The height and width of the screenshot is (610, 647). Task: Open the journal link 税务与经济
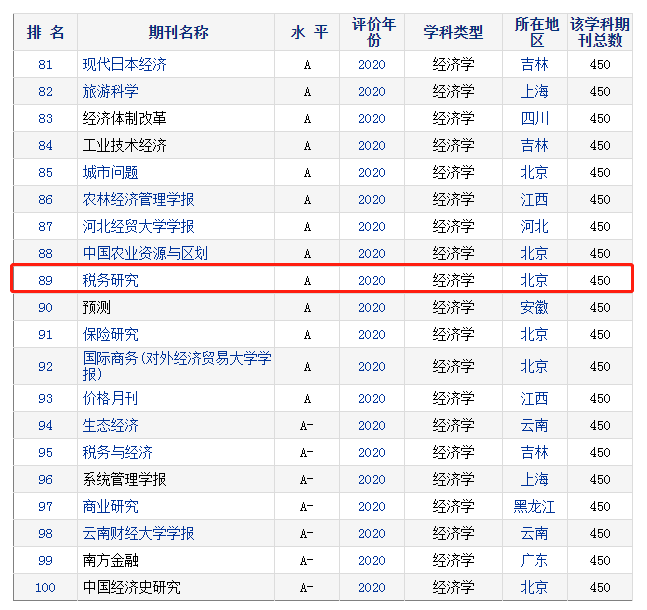coord(118,452)
